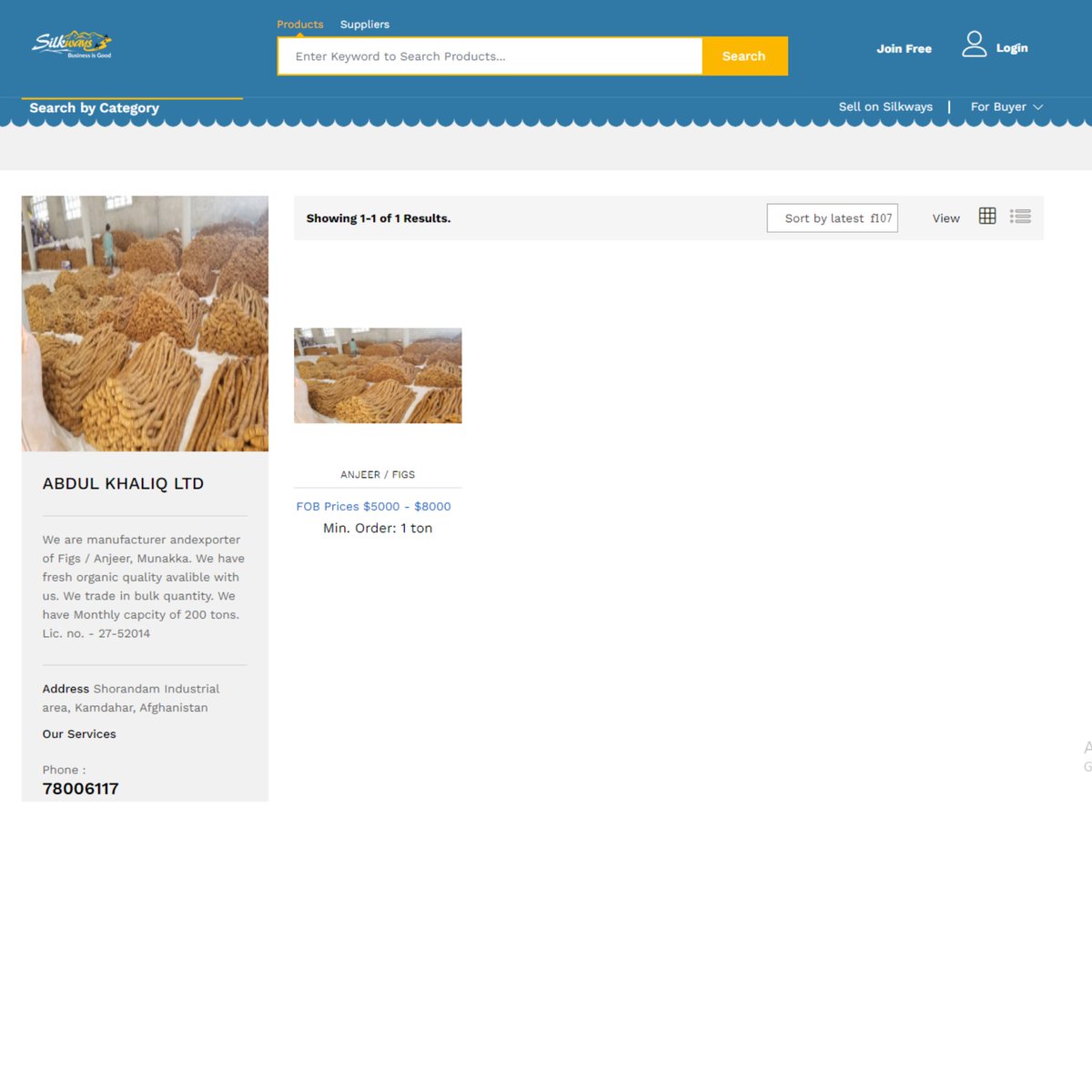Viewport: 1092px width, 1092px height.
Task: Click the Address Shorandam Industrial area text
Action: coord(131,698)
